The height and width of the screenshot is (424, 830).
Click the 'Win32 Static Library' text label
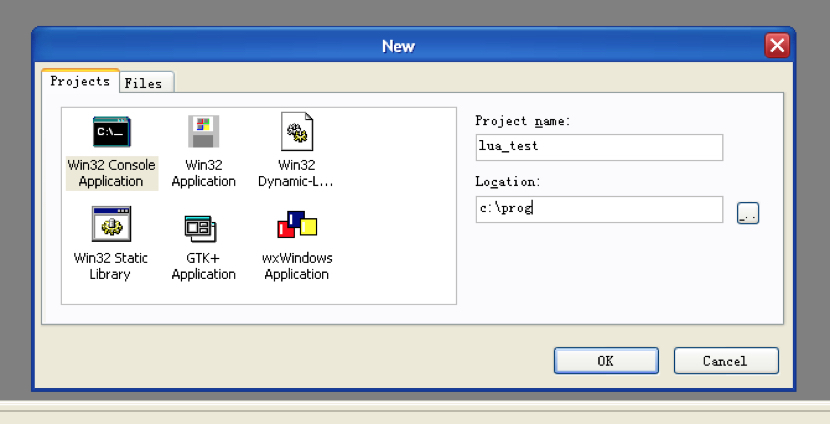pos(111,266)
